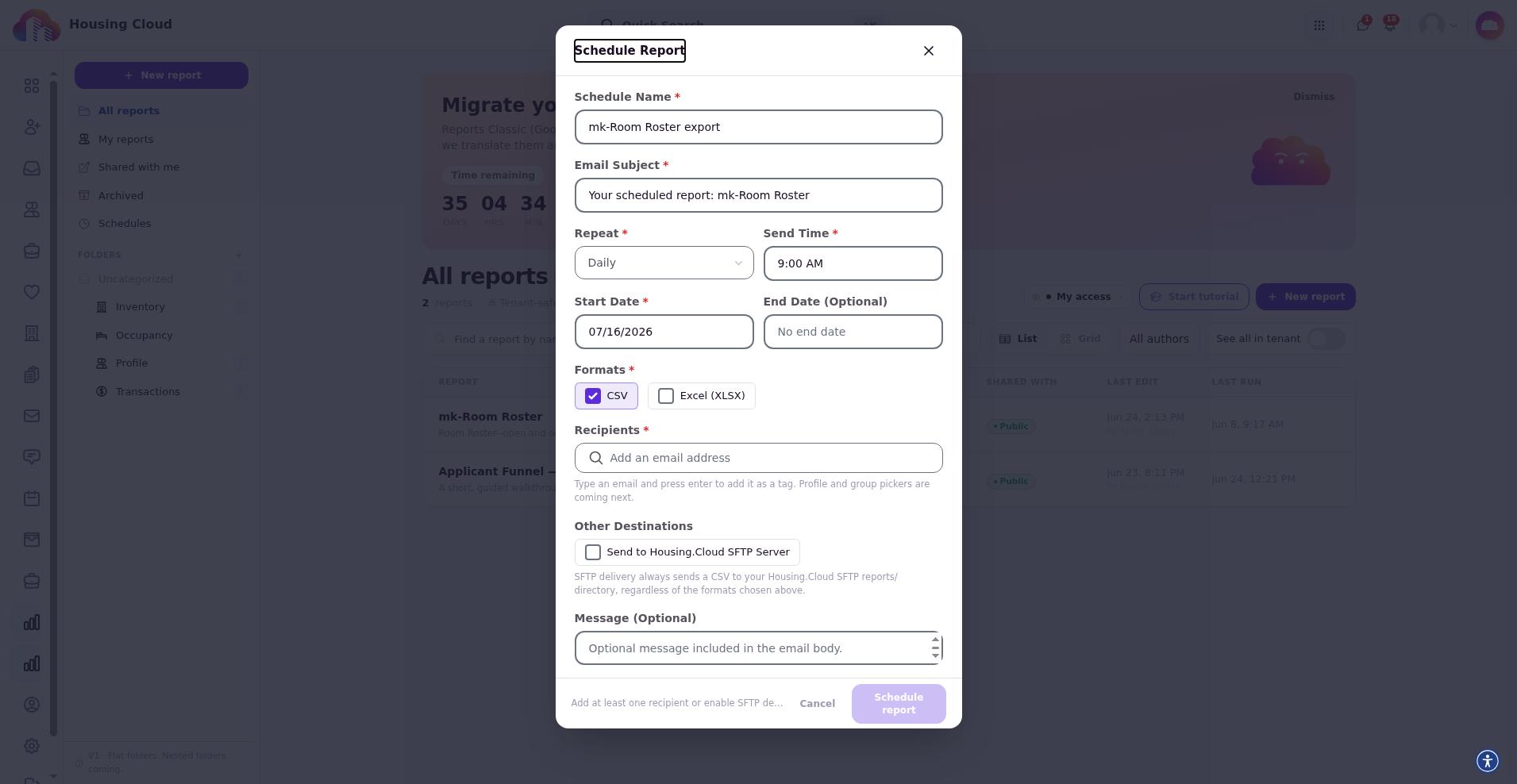1517x784 pixels.
Task: Click the Cancel button in dialog
Action: (x=817, y=704)
